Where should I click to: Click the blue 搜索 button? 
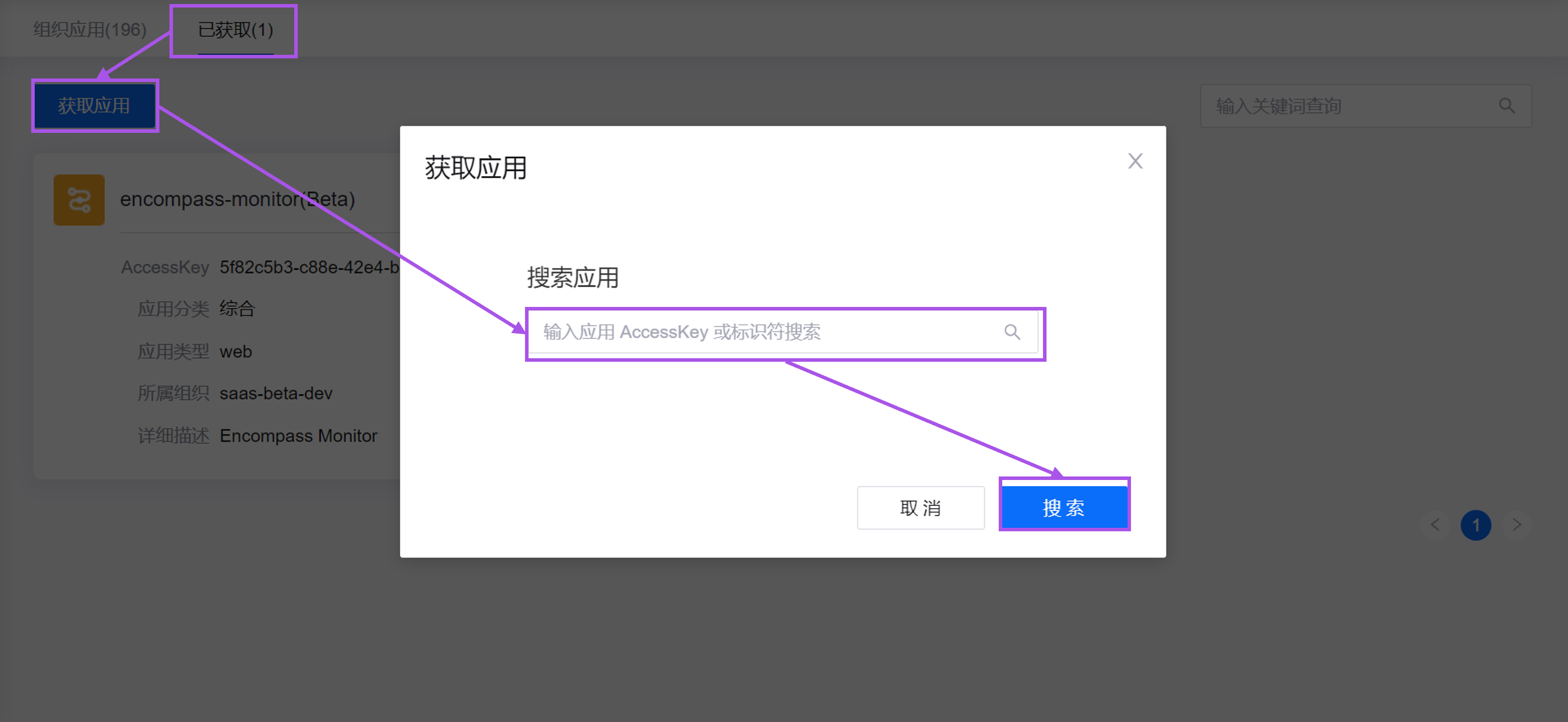(x=1064, y=508)
